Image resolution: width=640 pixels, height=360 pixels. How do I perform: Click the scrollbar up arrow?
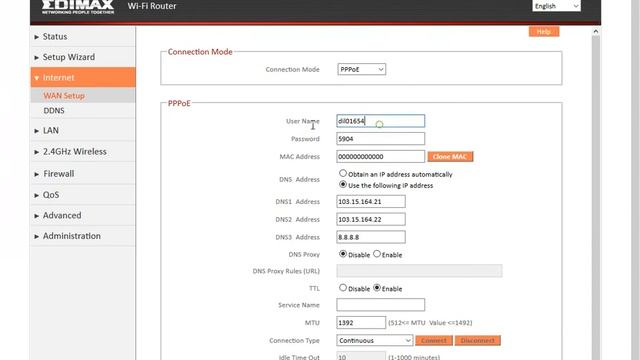pyautogui.click(x=596, y=31)
